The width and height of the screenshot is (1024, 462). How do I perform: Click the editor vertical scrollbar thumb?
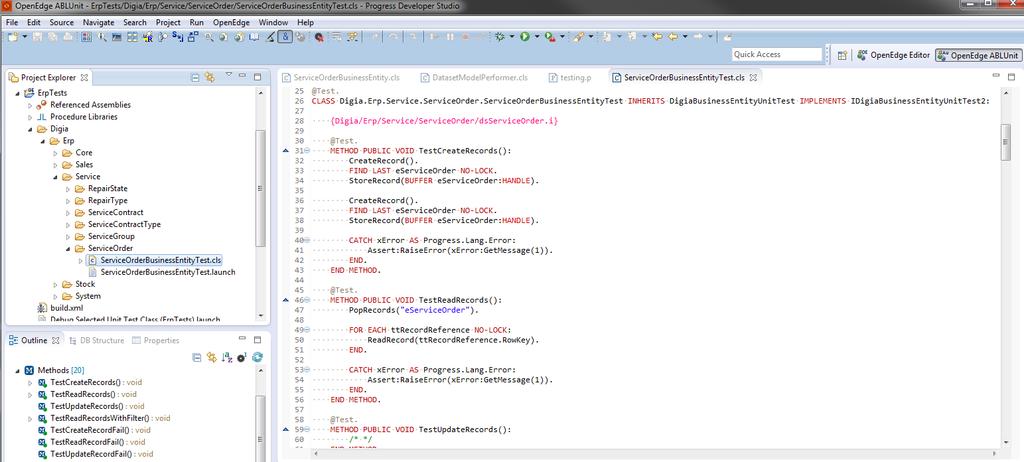pos(1006,141)
